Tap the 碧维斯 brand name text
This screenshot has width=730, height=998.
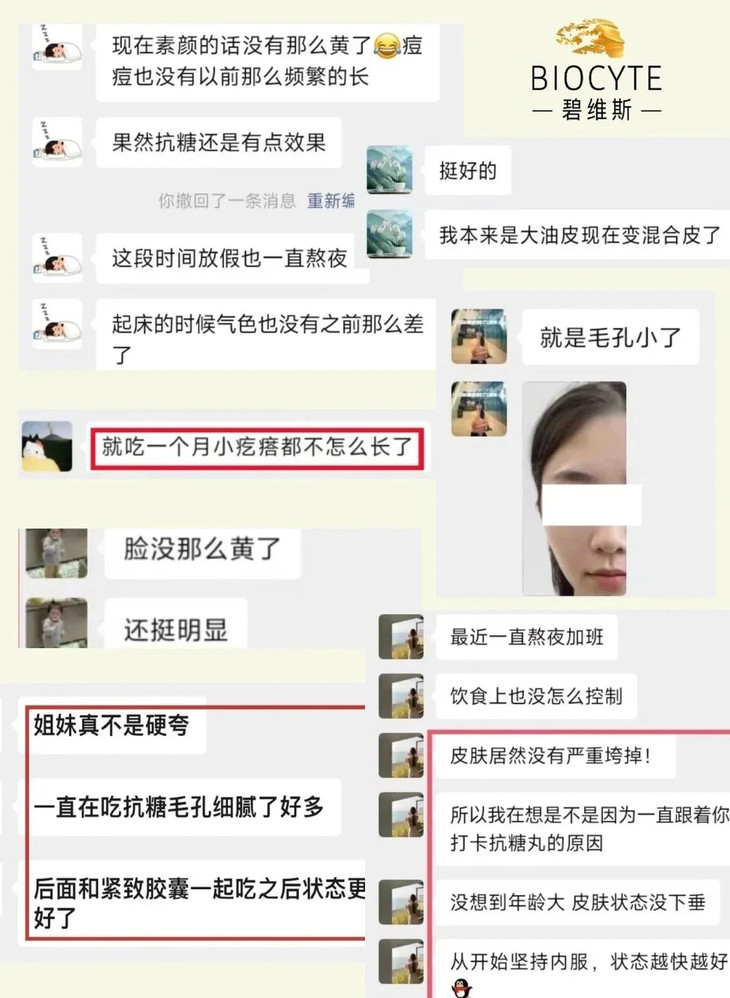click(x=597, y=111)
